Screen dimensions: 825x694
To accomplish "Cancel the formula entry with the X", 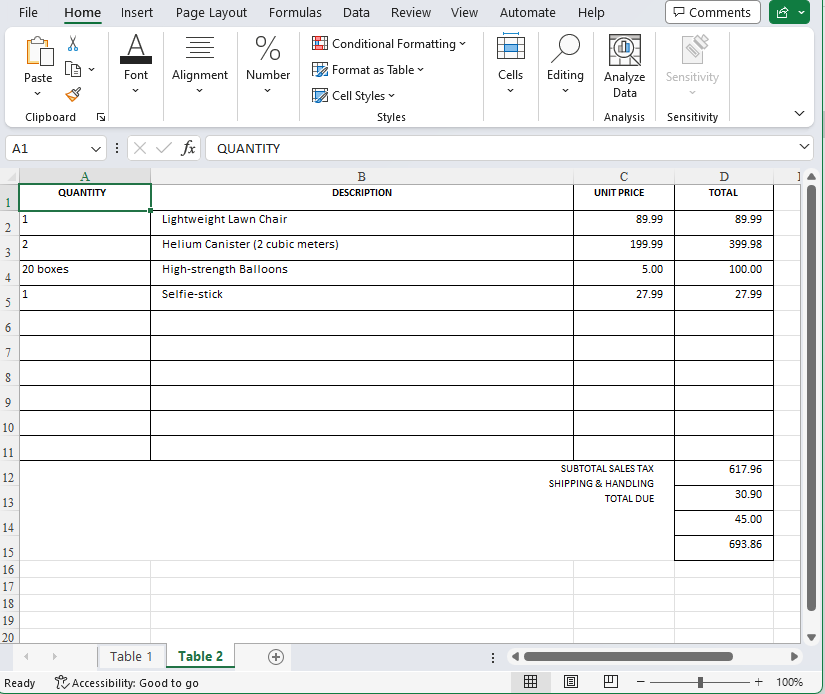I will click(138, 147).
